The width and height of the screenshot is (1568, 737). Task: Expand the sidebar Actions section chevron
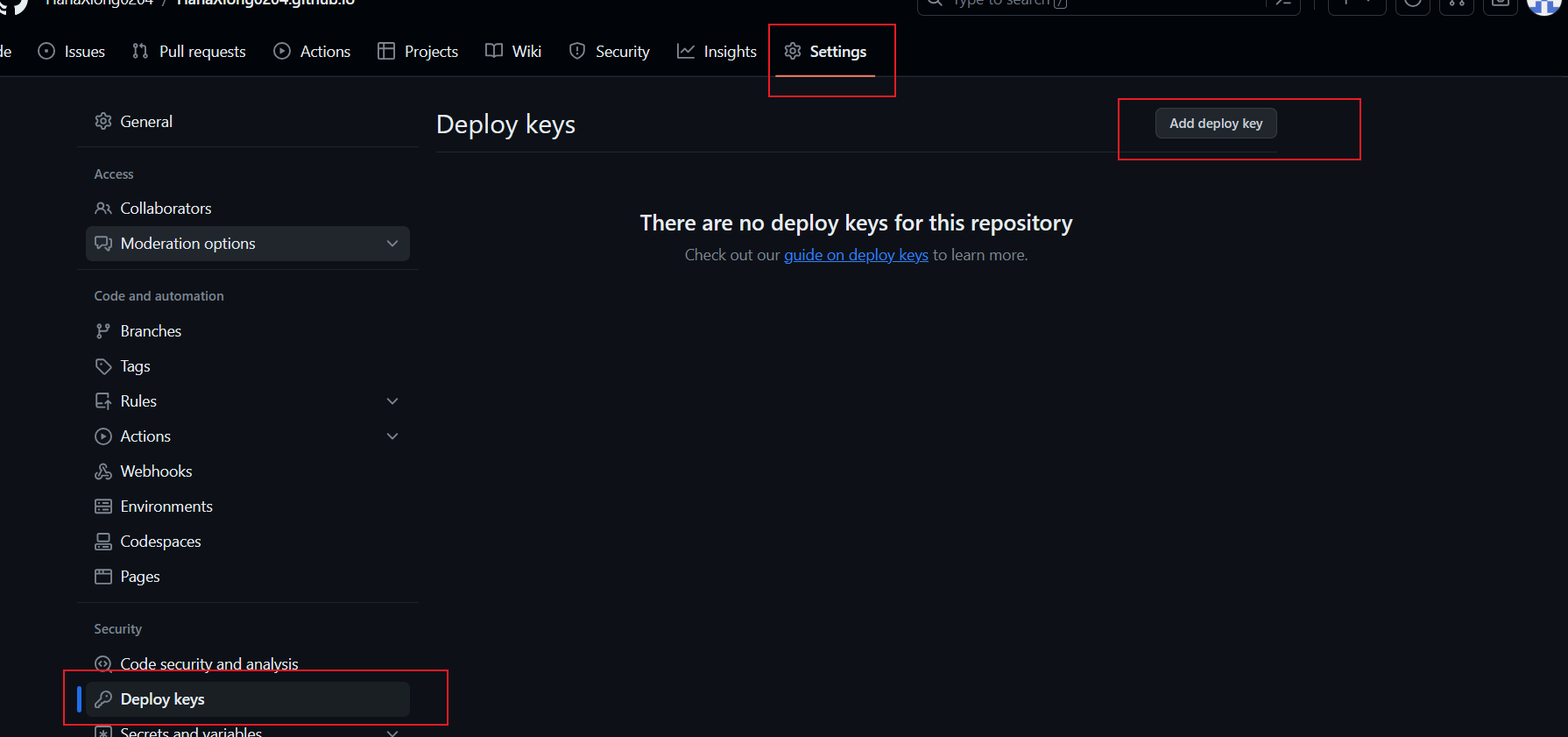[x=392, y=436]
